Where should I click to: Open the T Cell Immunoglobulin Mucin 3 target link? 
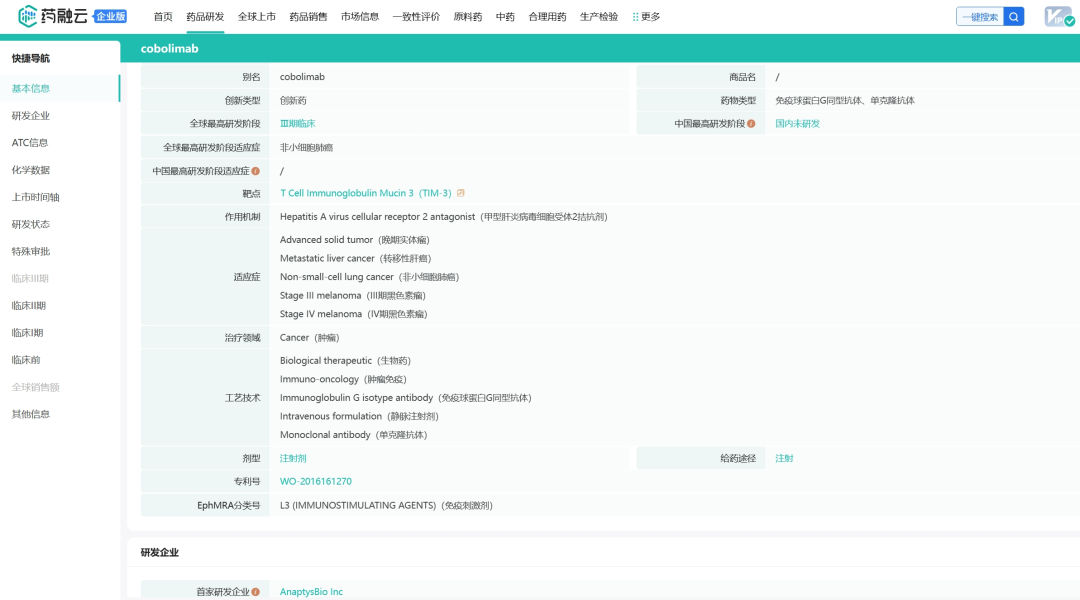pyautogui.click(x=366, y=193)
